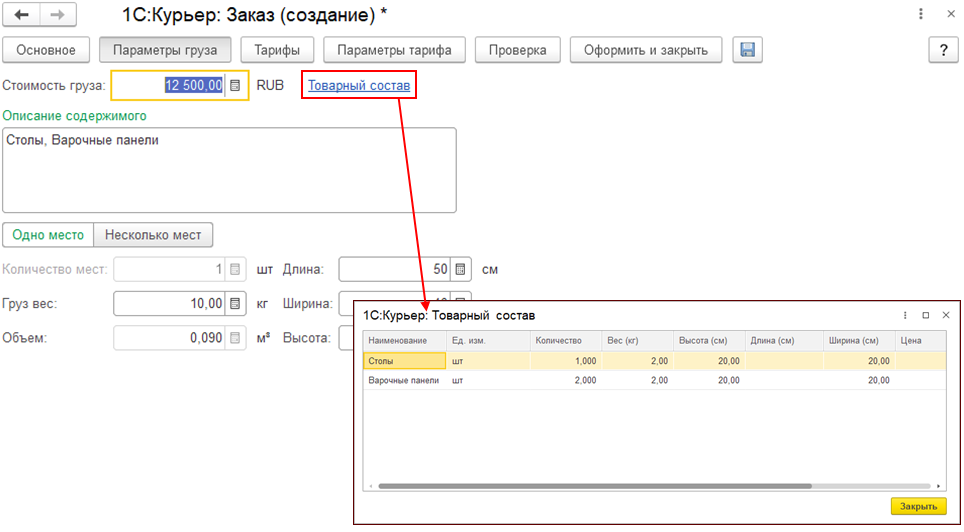Click the Наименование column header
Image resolution: width=964 pixels, height=532 pixels.
405,341
